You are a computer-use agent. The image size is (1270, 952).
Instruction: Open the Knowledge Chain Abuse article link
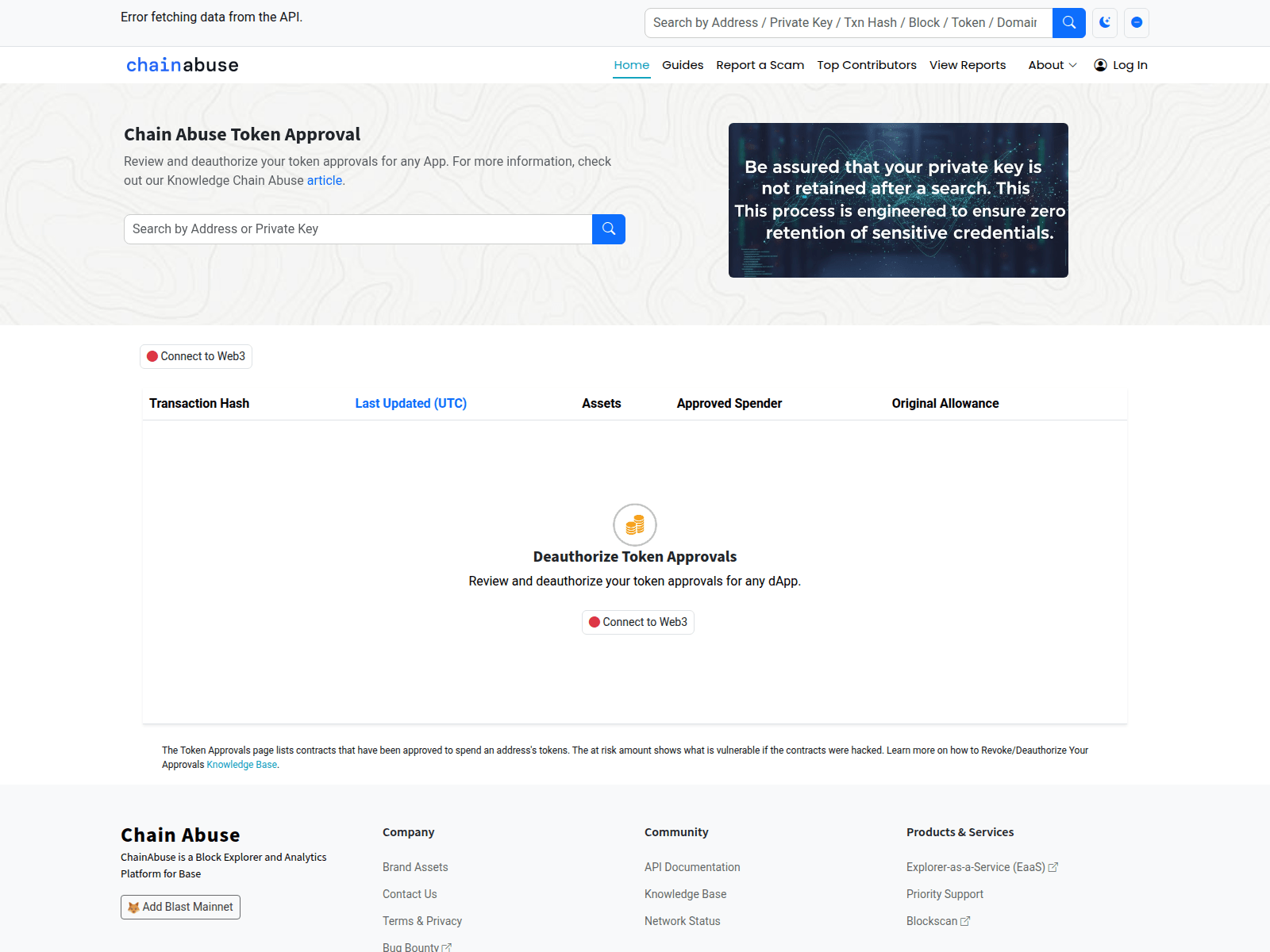pos(325,180)
